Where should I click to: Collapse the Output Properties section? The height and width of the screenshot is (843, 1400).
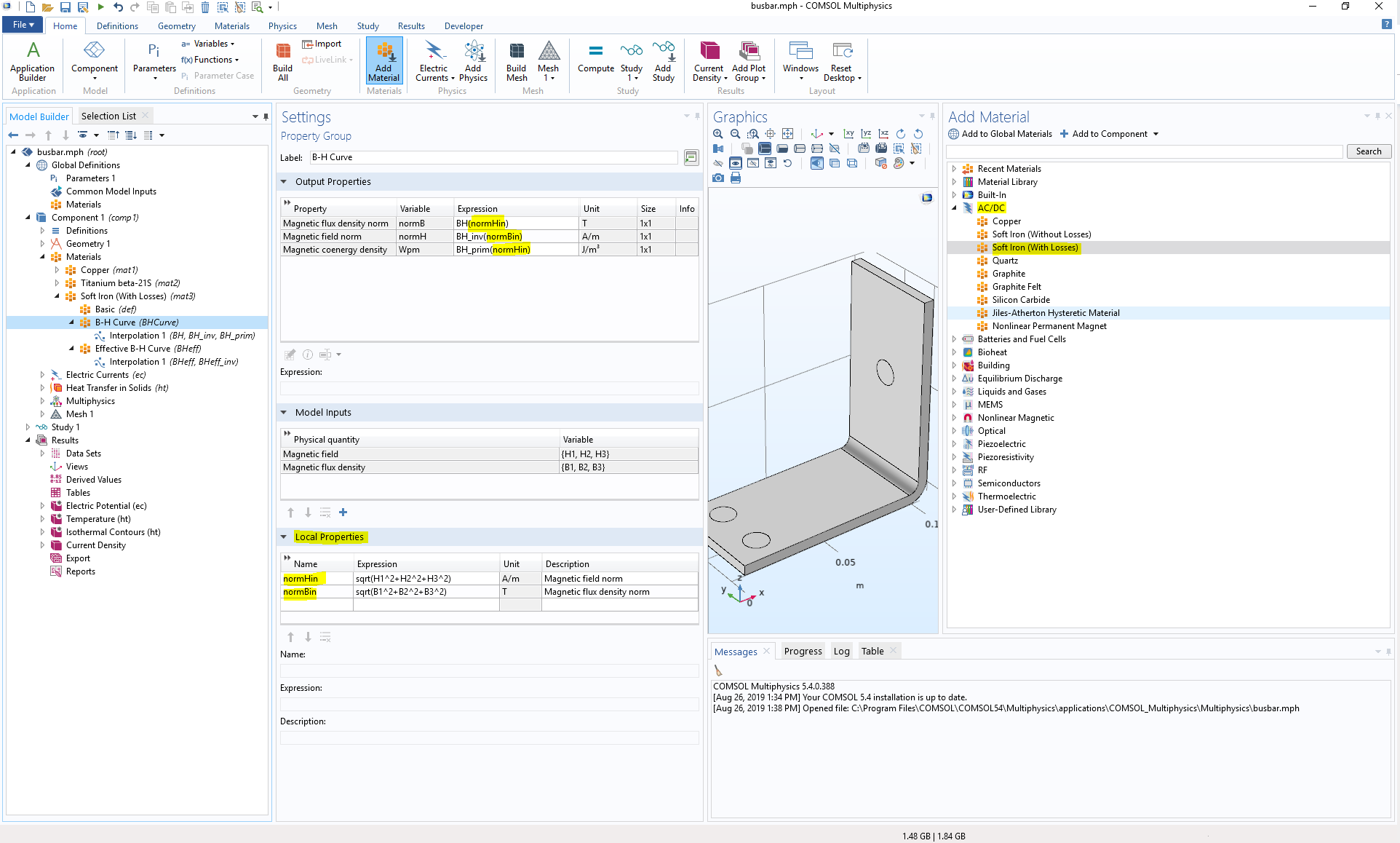click(x=284, y=182)
